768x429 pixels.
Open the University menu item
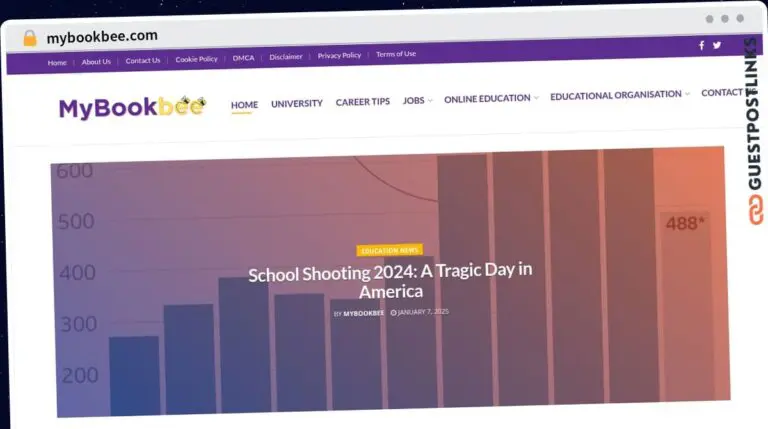pyautogui.click(x=297, y=103)
